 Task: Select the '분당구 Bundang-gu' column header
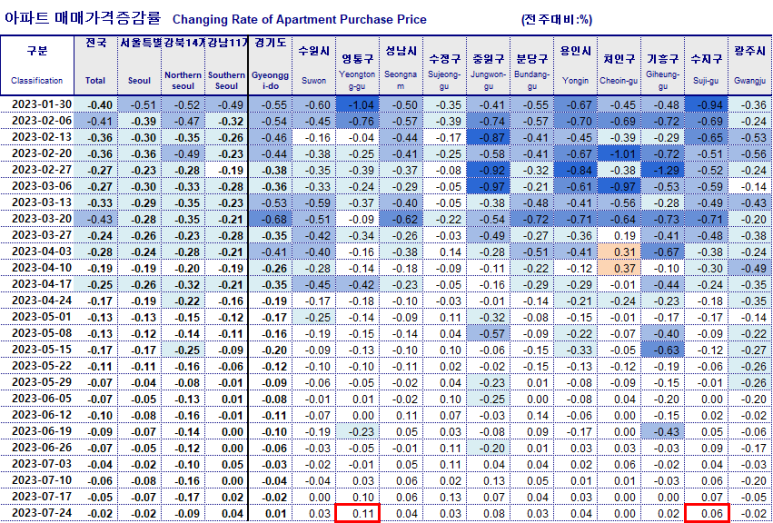click(x=532, y=65)
